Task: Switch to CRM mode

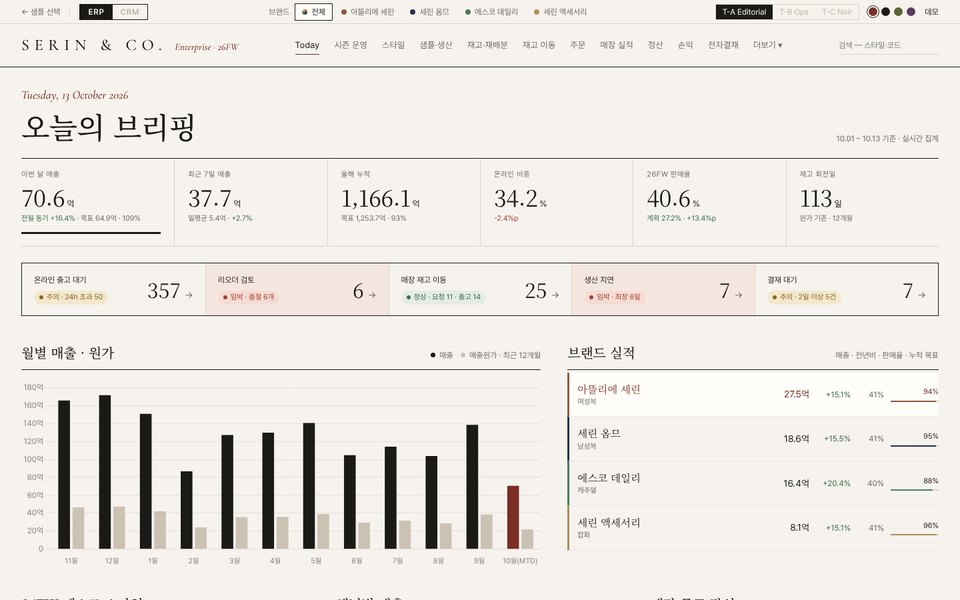Action: pyautogui.click(x=129, y=12)
